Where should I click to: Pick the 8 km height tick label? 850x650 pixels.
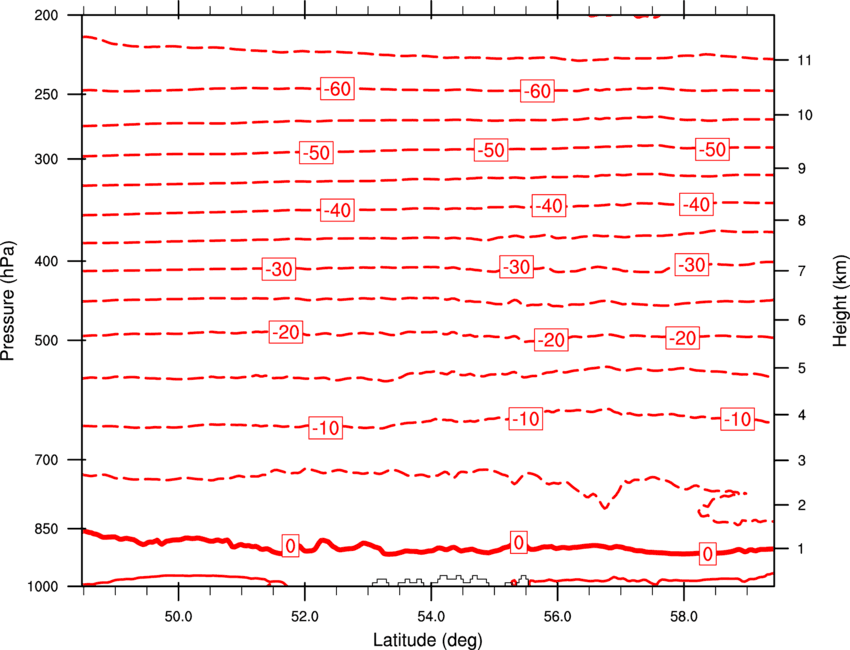coord(802,220)
